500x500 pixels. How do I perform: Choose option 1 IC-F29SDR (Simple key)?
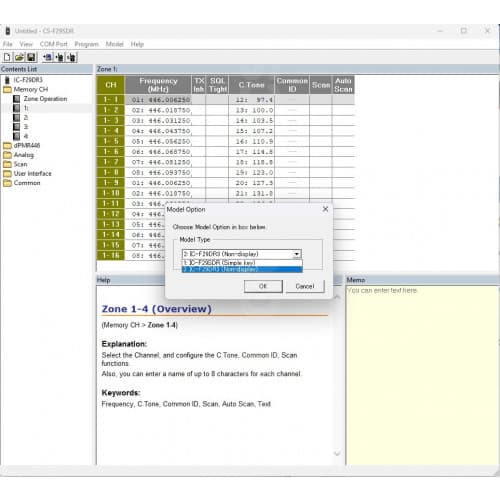[242, 263]
